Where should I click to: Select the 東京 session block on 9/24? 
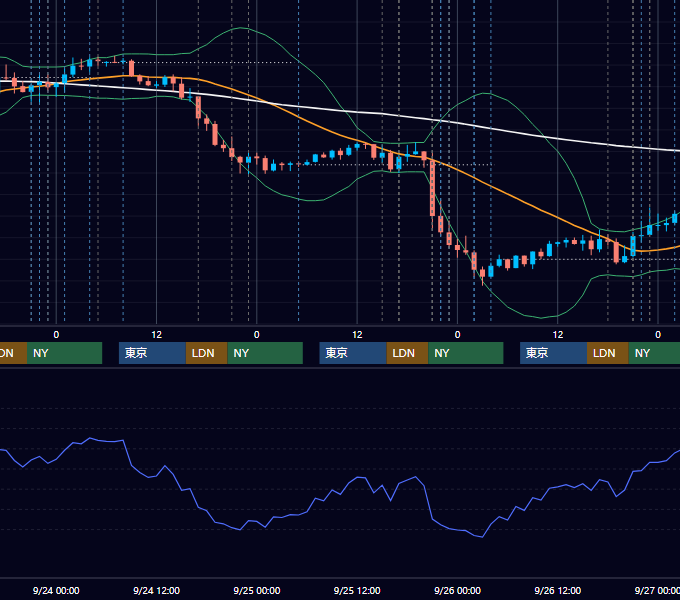click(x=152, y=353)
